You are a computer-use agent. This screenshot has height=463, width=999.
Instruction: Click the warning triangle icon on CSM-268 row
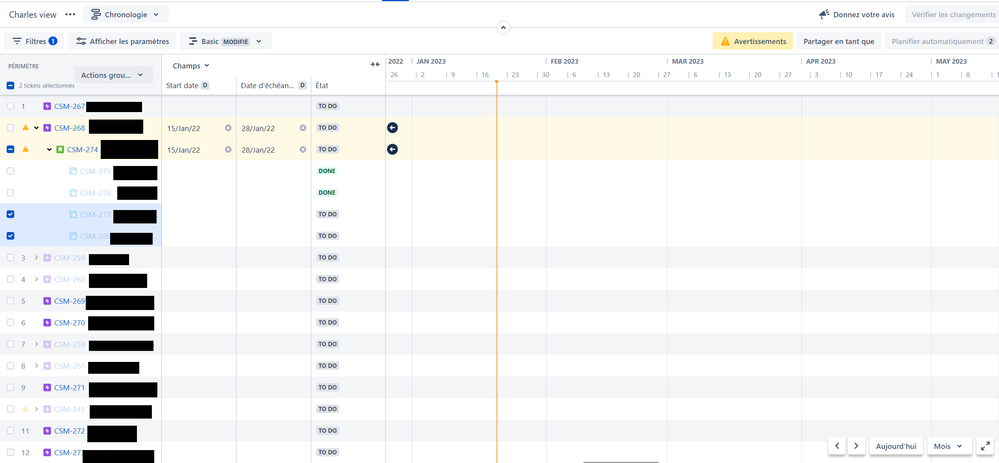pyautogui.click(x=25, y=128)
